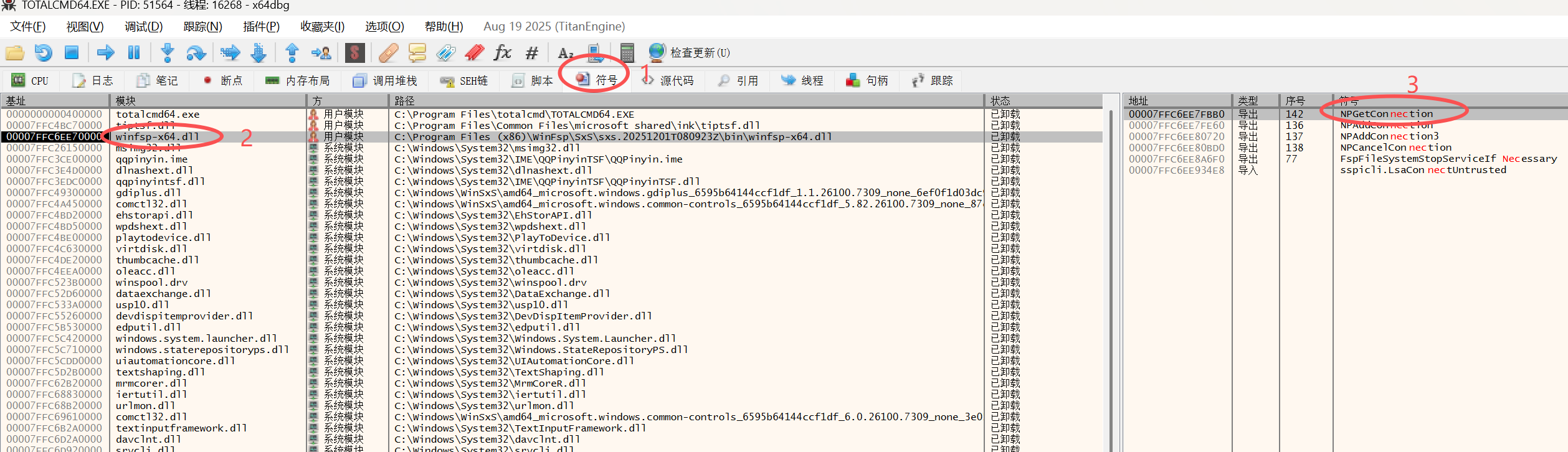
Task: Stop debugging with the blue square icon
Action: click(72, 53)
